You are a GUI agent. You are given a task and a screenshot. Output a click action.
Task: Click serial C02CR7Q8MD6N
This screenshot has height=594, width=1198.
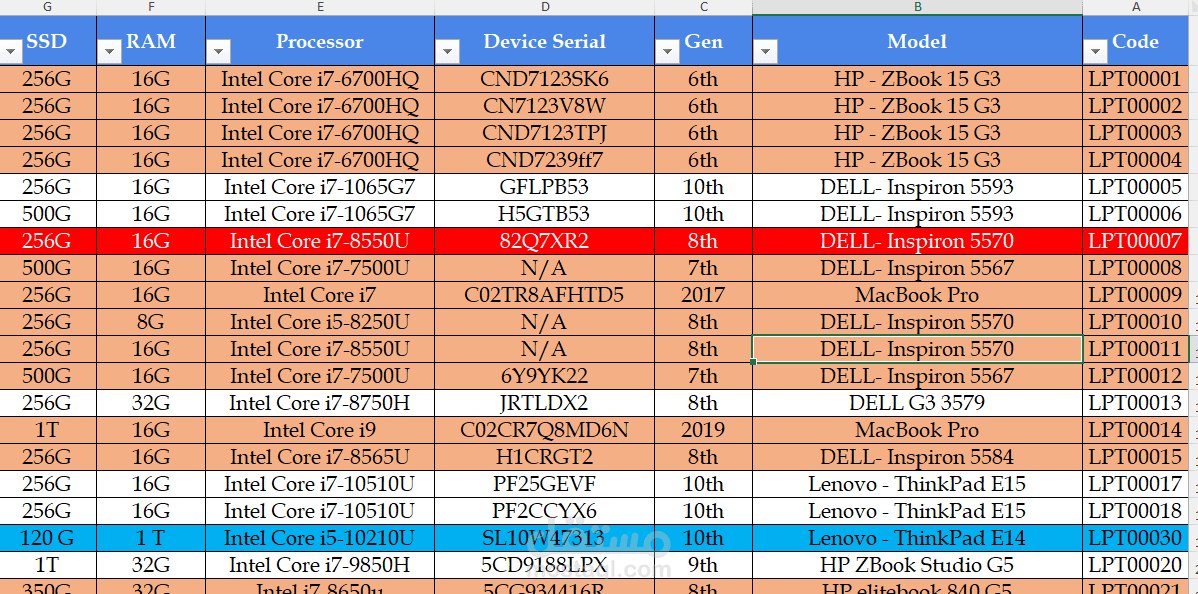tap(545, 430)
